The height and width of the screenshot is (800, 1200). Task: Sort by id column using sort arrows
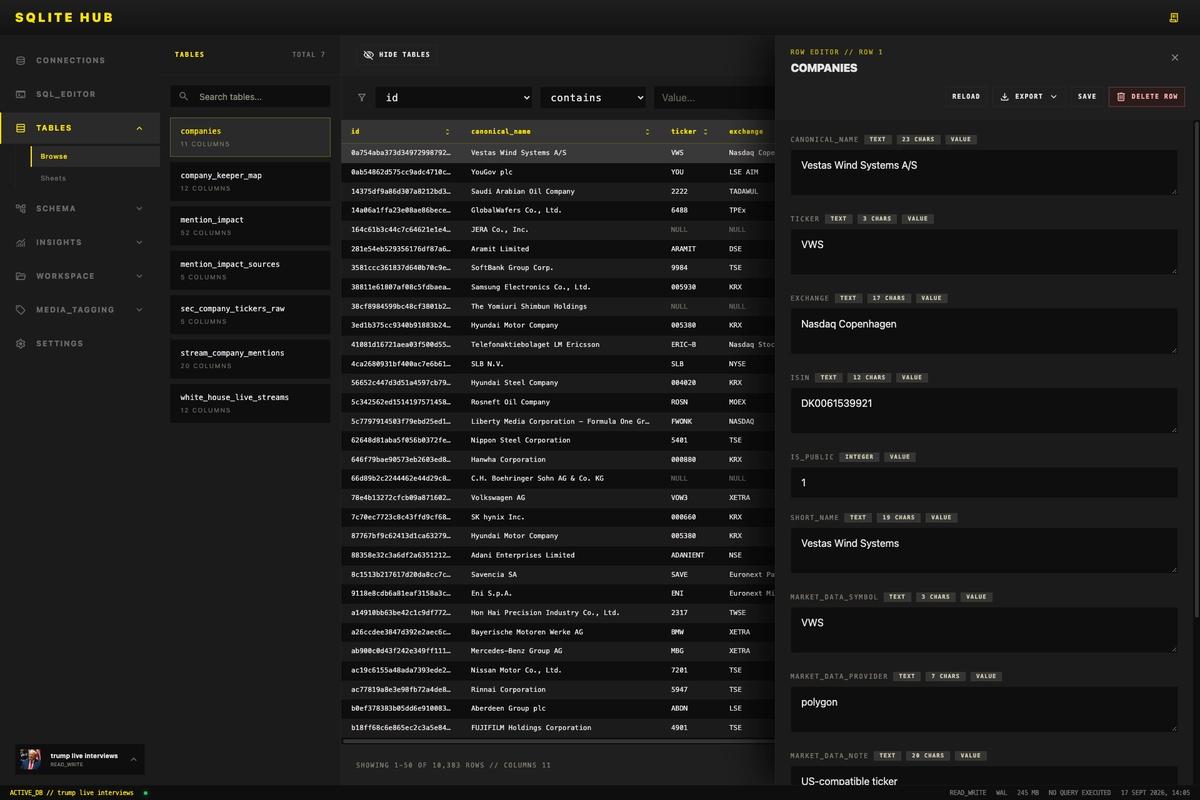point(447,132)
